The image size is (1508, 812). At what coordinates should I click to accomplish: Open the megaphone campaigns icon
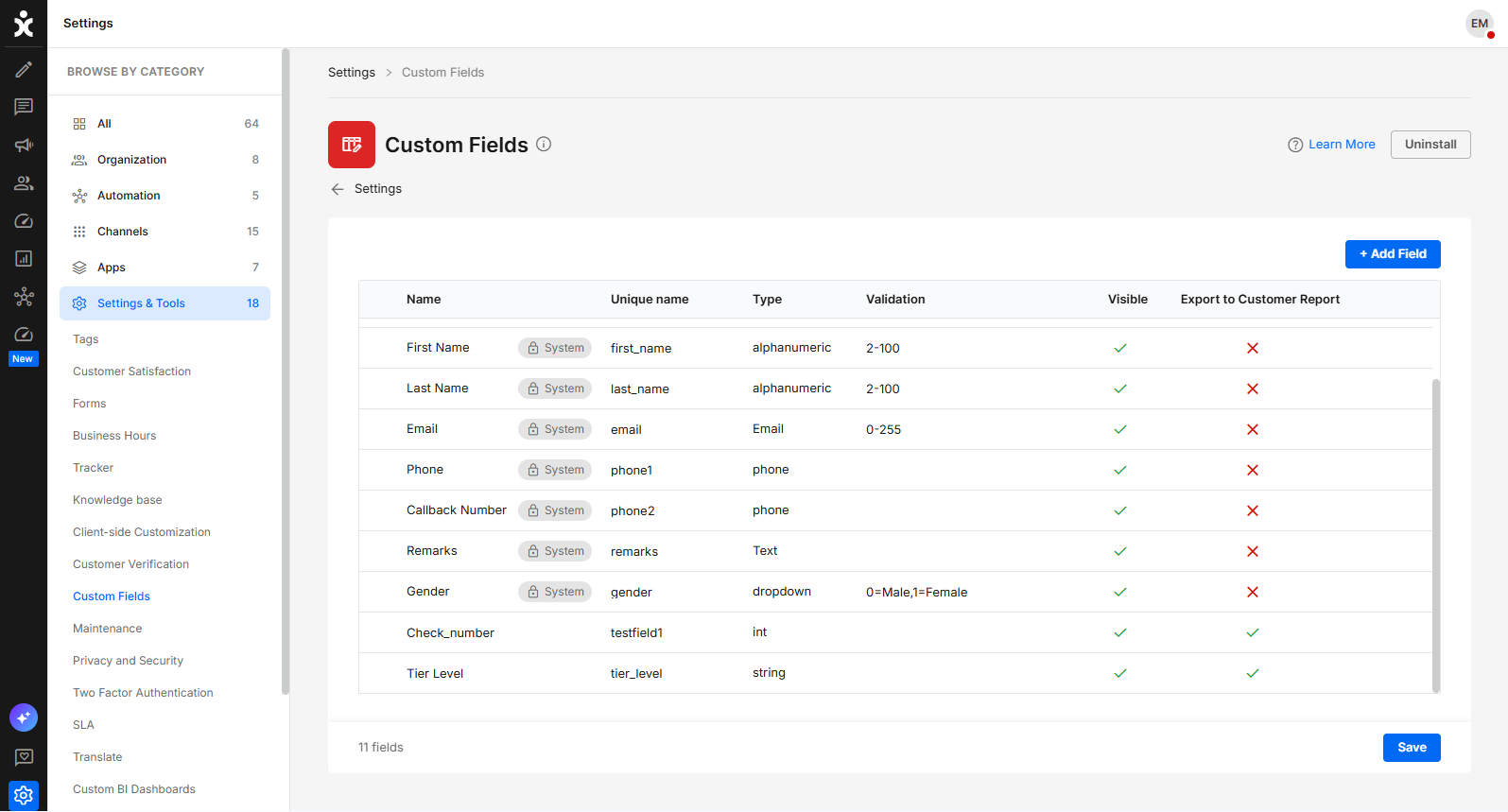[x=24, y=146]
